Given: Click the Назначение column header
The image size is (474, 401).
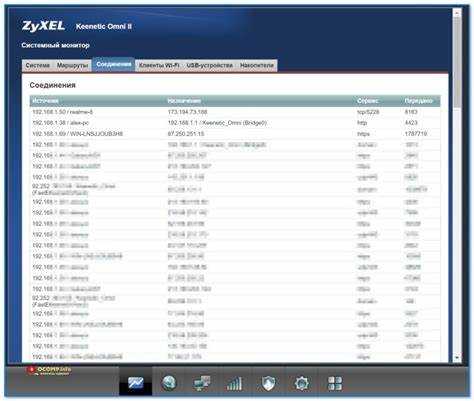Looking at the screenshot, I should tap(184, 101).
